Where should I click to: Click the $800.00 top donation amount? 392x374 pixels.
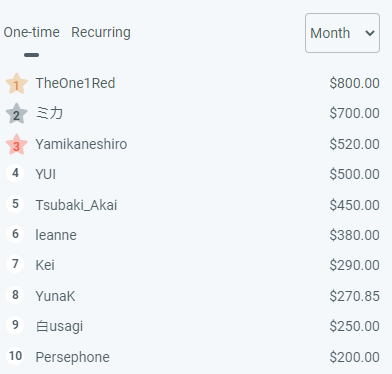(x=354, y=83)
